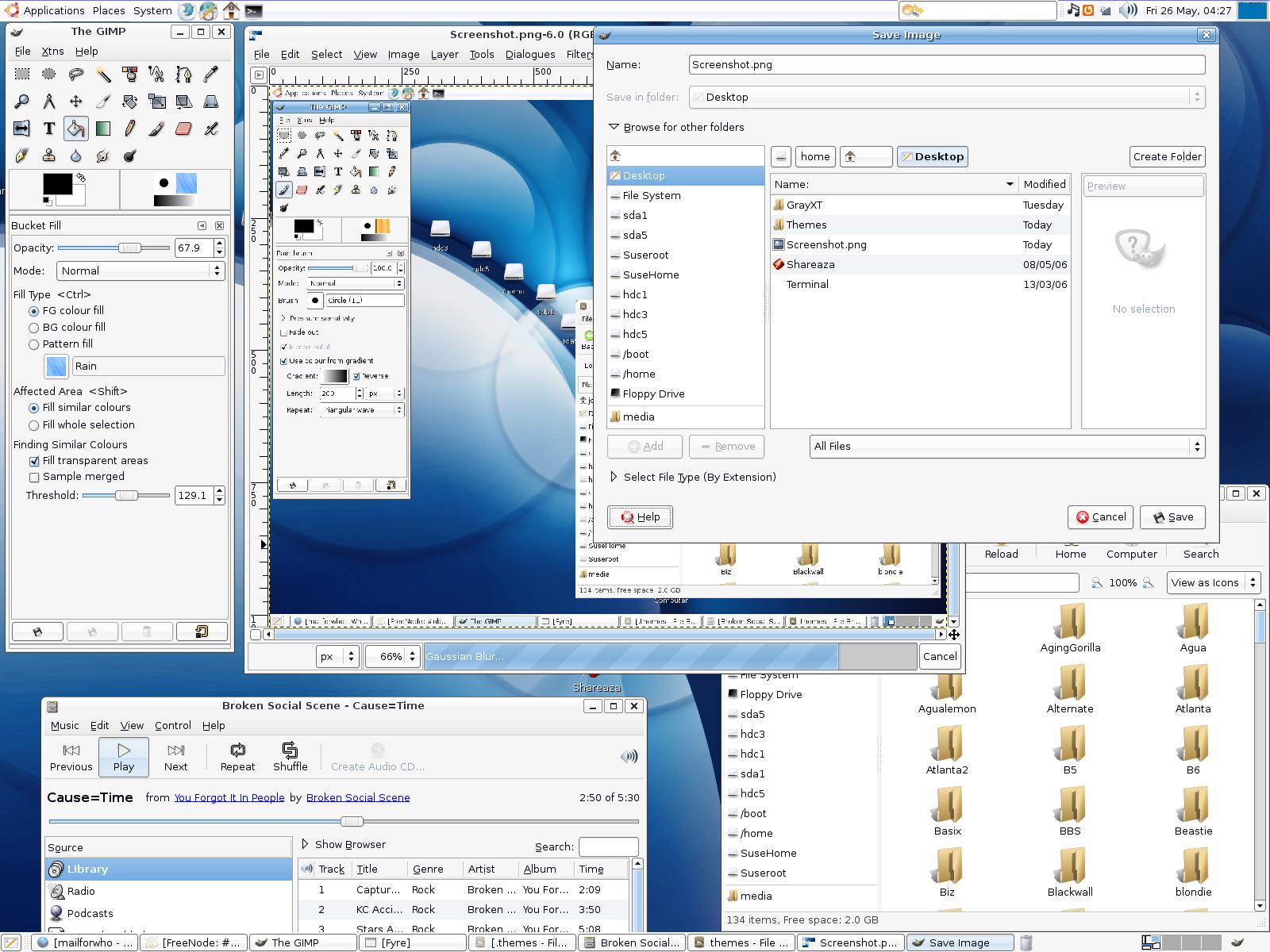
Task: Choose BG colour fill option
Action: point(67,328)
